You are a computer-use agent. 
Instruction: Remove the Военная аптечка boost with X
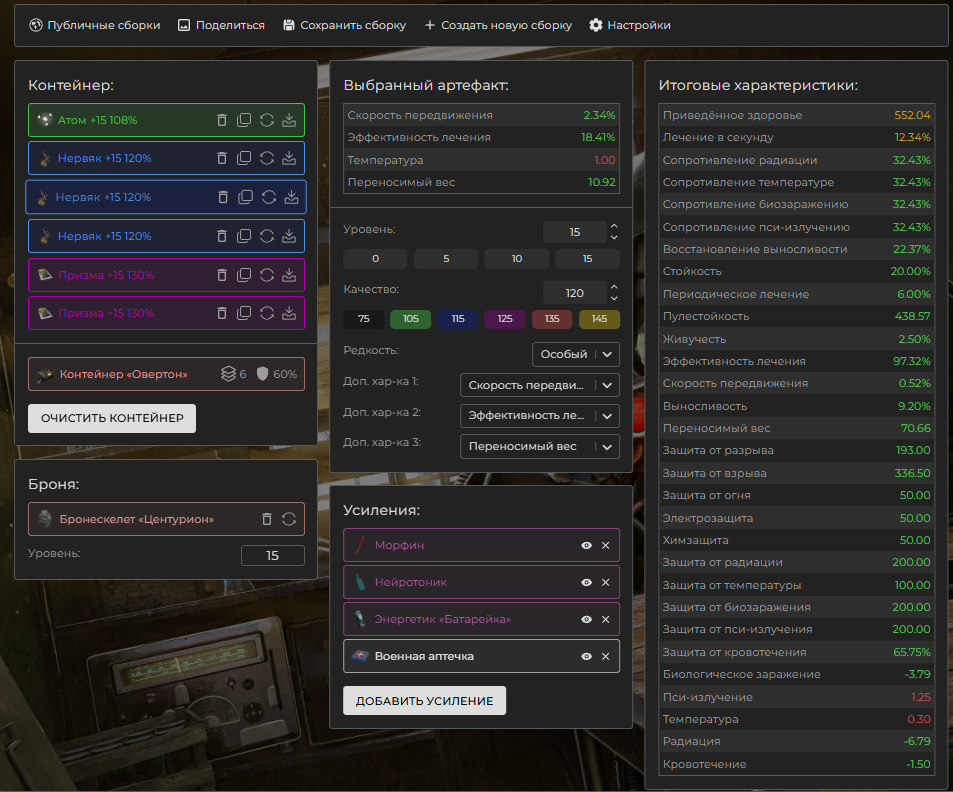click(x=605, y=656)
